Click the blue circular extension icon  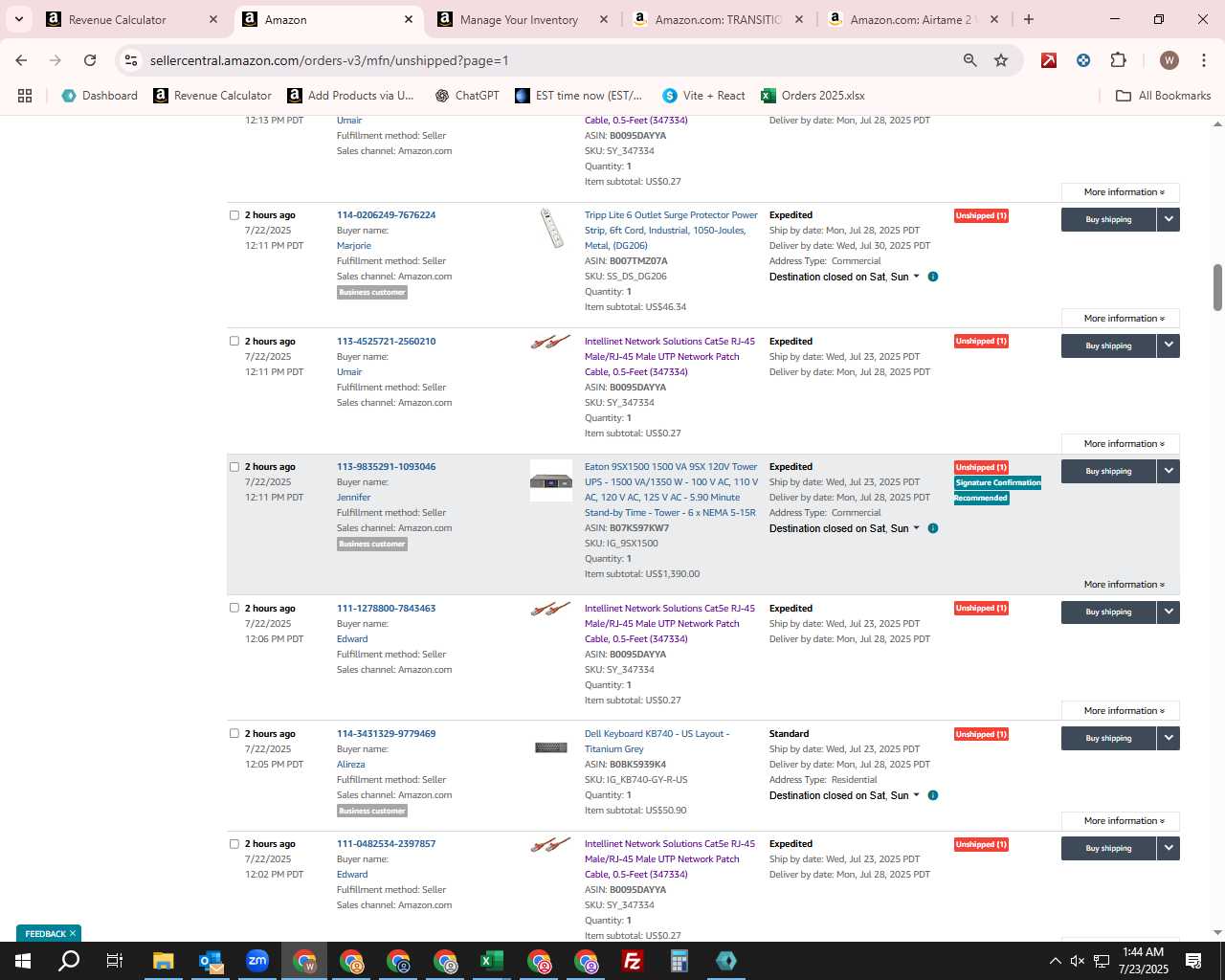[x=1083, y=60]
